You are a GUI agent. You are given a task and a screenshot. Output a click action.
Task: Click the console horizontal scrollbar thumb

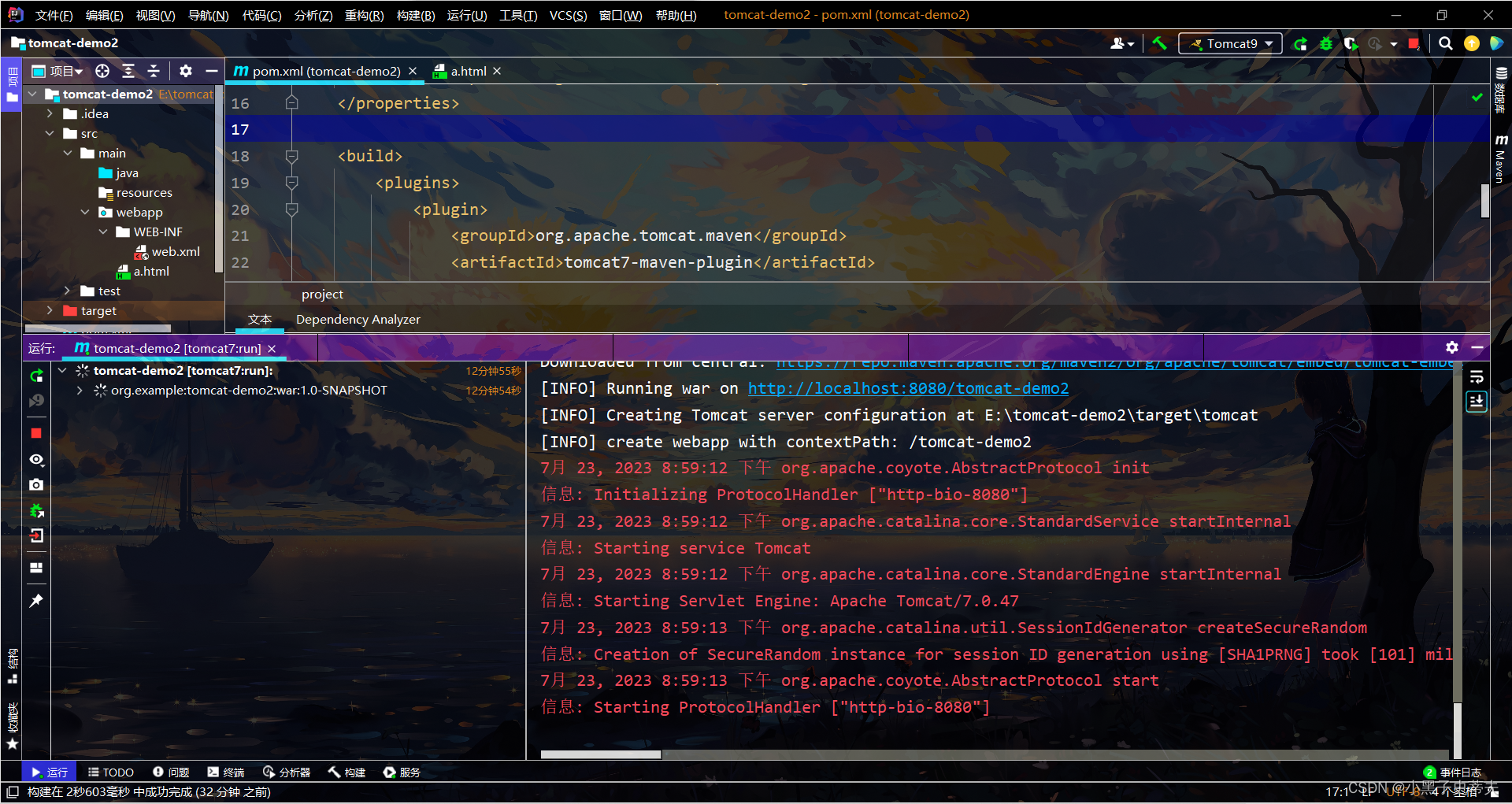click(601, 754)
